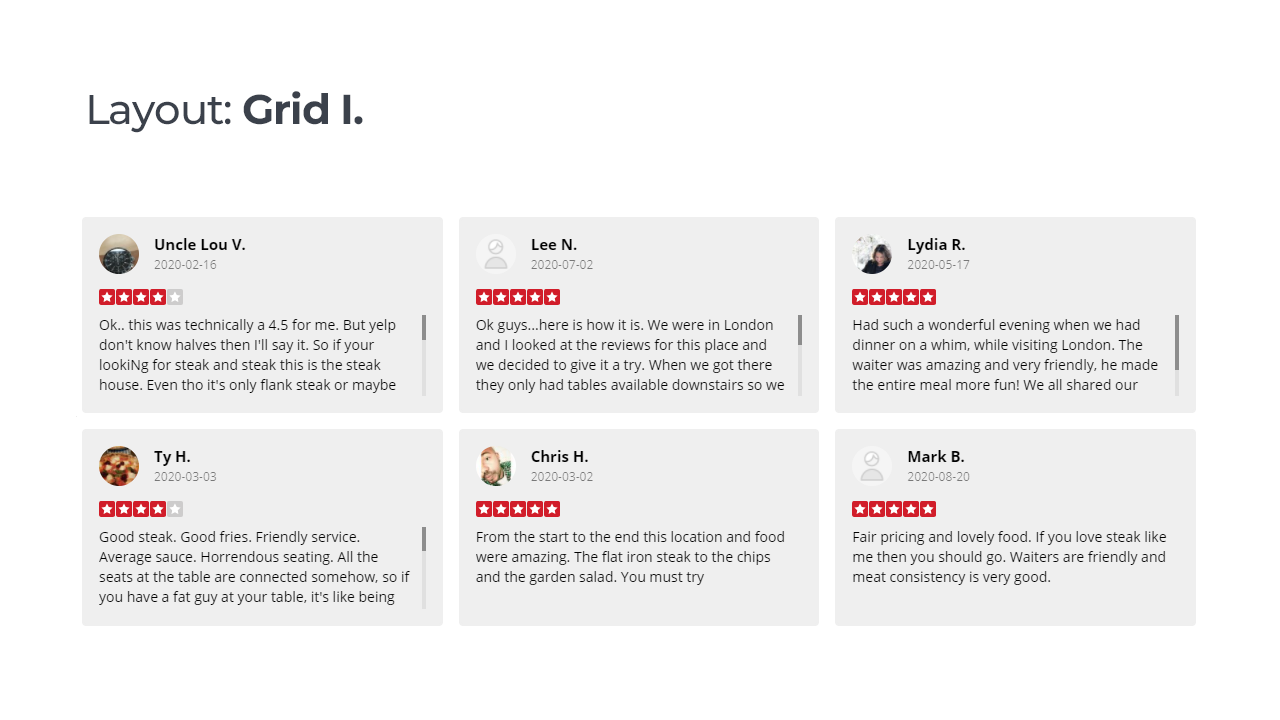Click the five-star rating under Mark B.
This screenshot has height=720, width=1280.
click(x=894, y=509)
